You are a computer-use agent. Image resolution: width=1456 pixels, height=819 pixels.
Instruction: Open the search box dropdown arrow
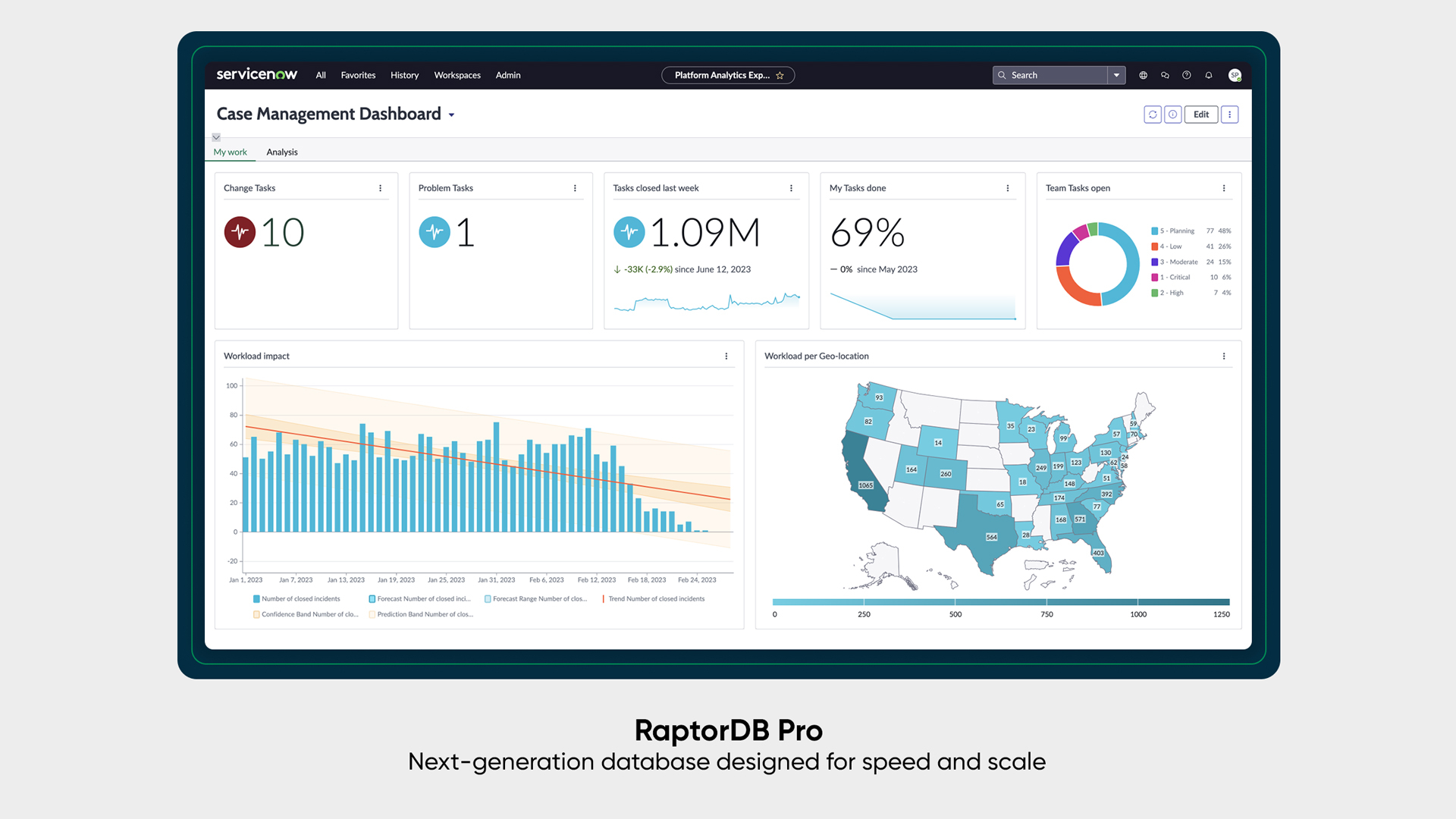coord(1116,75)
